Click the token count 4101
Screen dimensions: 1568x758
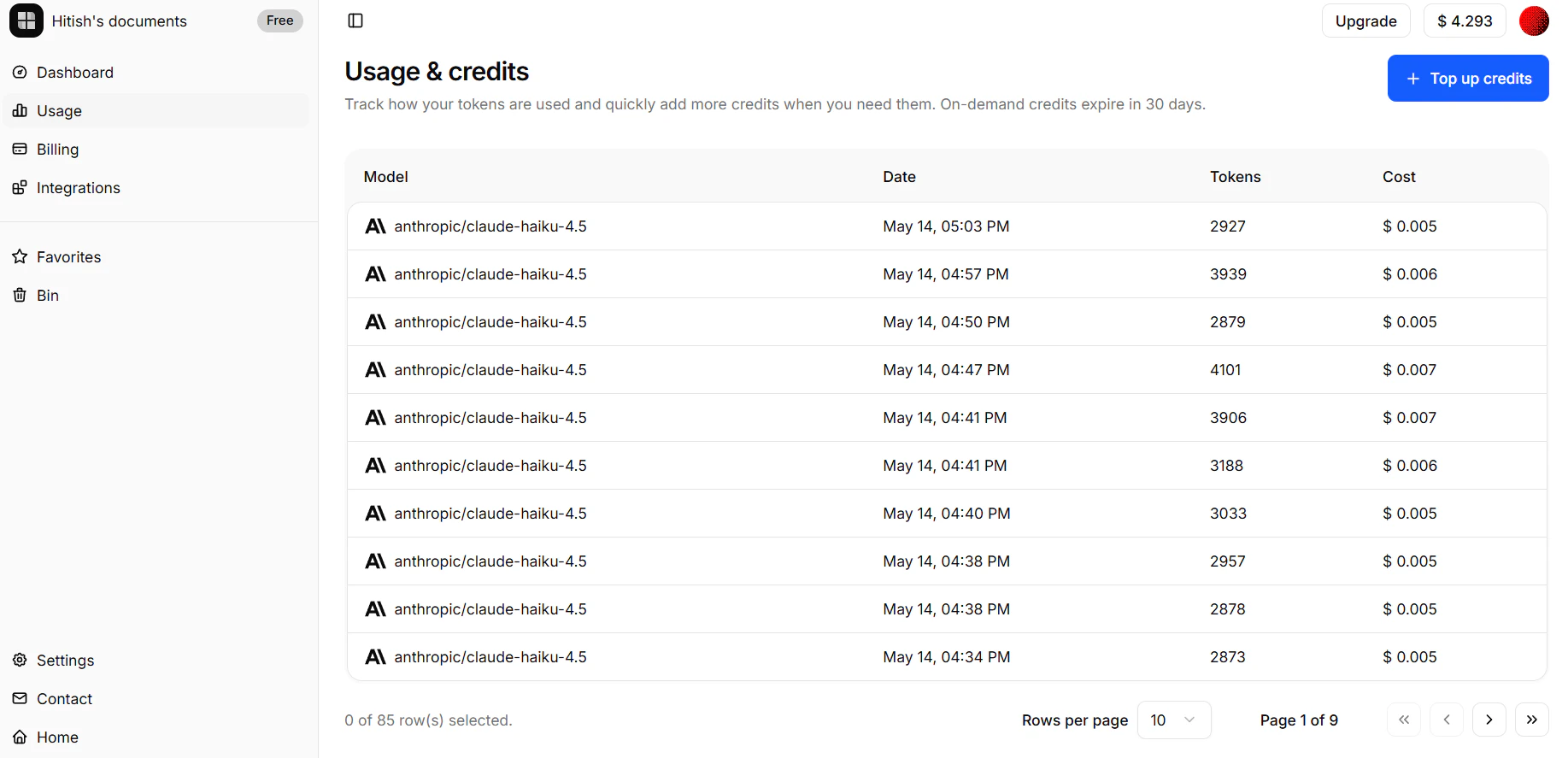click(1225, 370)
